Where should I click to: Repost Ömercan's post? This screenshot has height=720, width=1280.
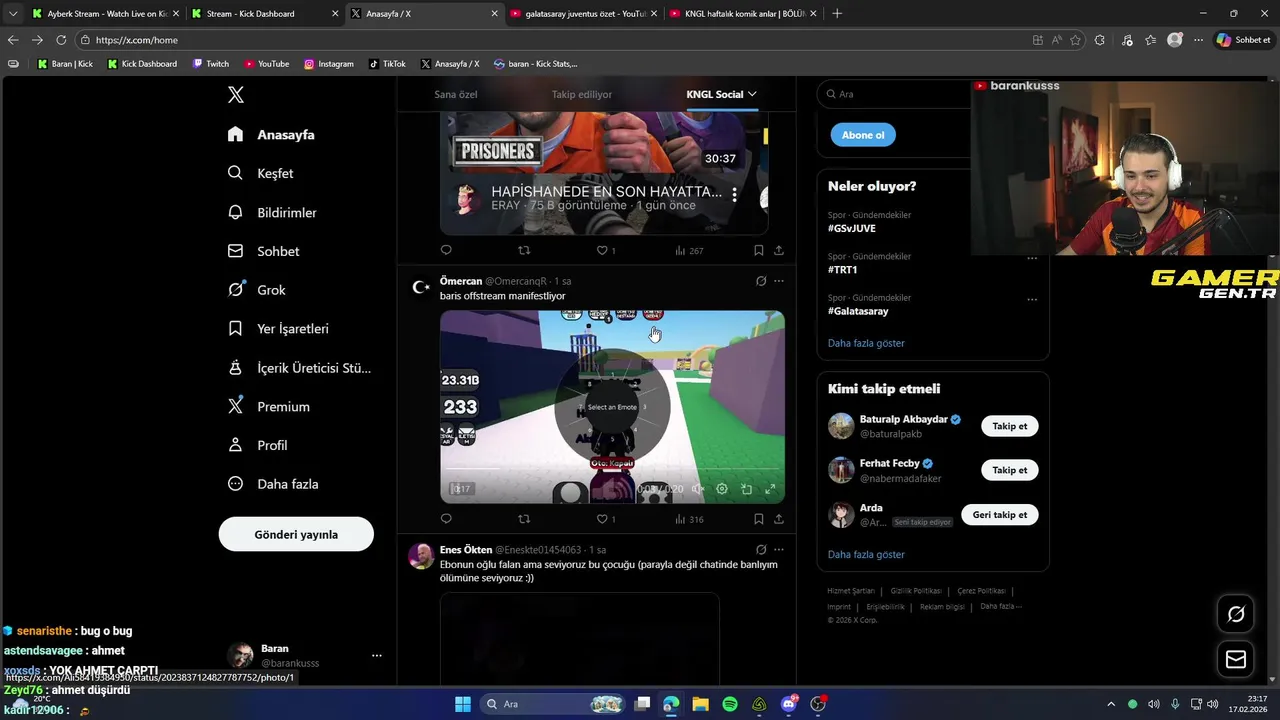[x=524, y=519]
